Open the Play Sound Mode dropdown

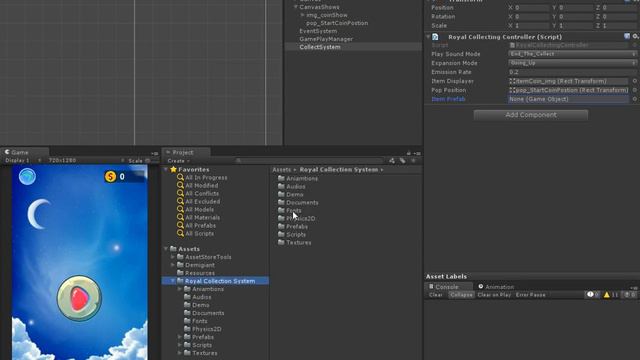coord(572,54)
